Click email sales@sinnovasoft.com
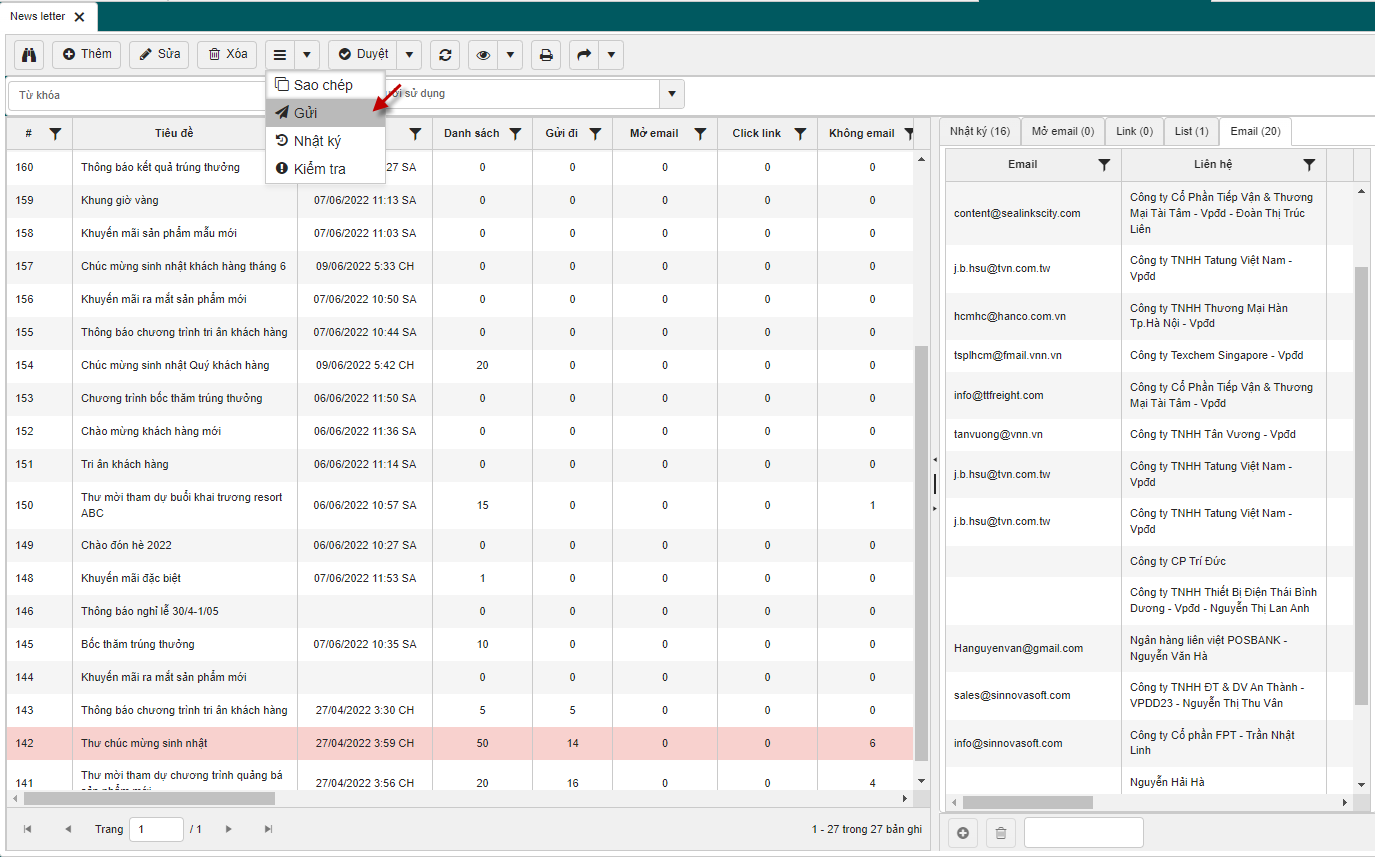The width and height of the screenshot is (1375, 857). pyautogui.click(x=1012, y=695)
